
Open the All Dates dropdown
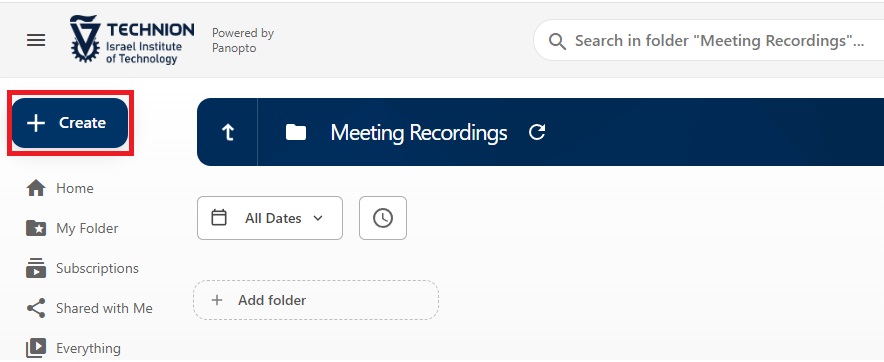point(270,218)
